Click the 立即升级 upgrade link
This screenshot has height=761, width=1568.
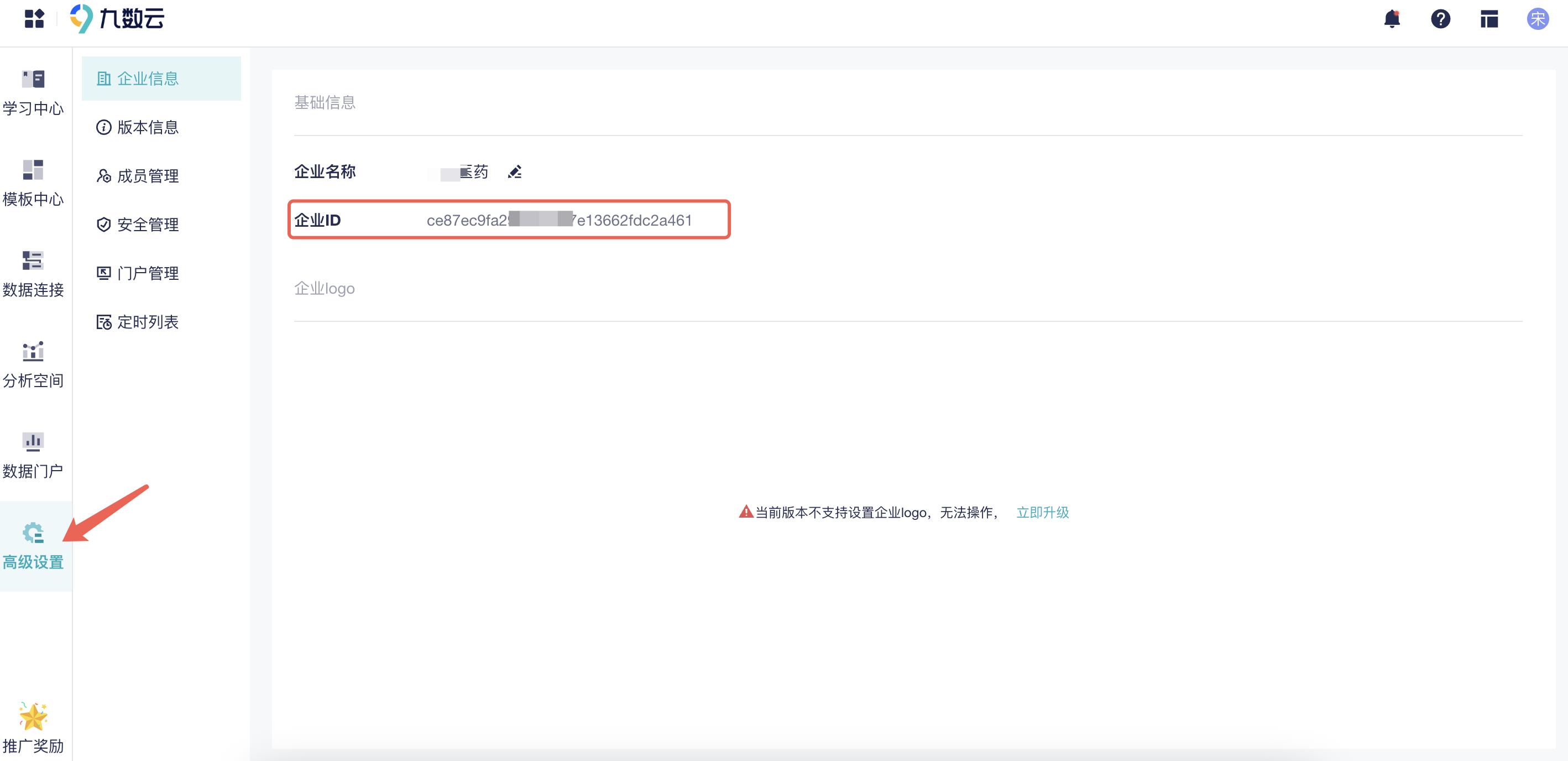[1043, 513]
